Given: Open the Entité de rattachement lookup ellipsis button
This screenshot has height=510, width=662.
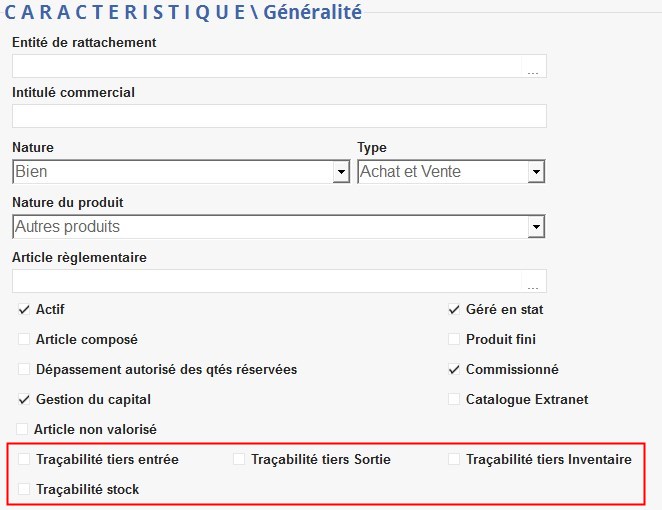Looking at the screenshot, I should click(x=534, y=67).
